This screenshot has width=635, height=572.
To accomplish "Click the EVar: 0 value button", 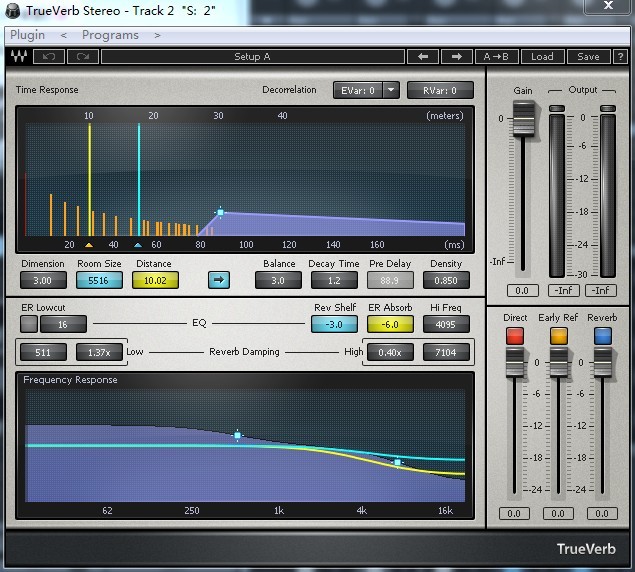I will coord(358,90).
